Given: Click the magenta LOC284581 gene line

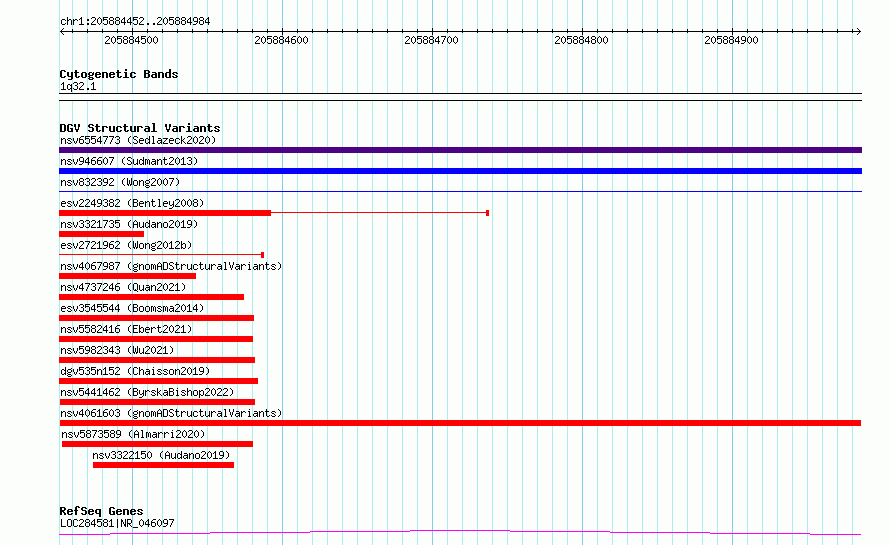Looking at the screenshot, I should pyautogui.click(x=460, y=532).
